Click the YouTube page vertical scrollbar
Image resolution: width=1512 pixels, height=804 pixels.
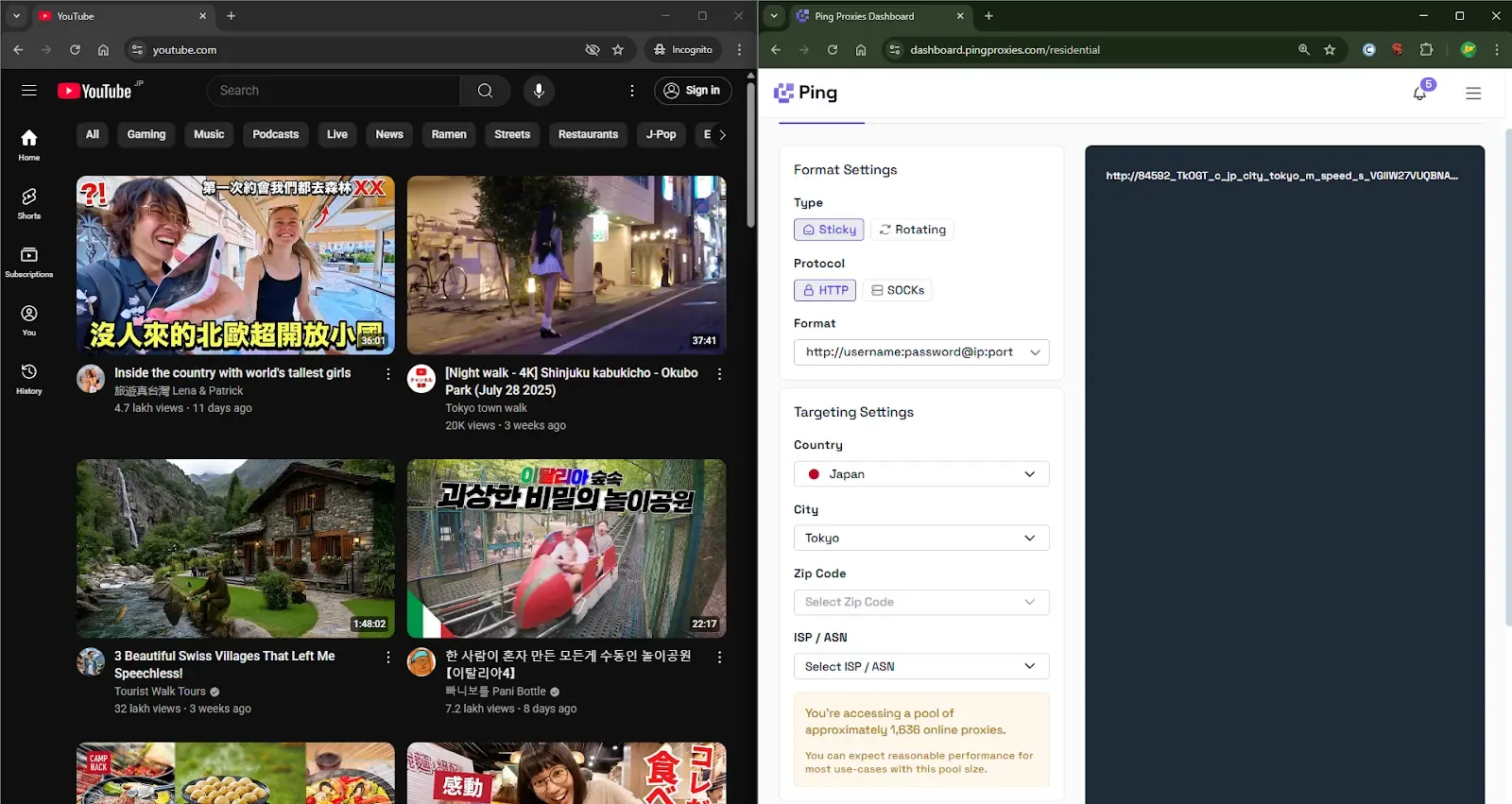(751, 156)
